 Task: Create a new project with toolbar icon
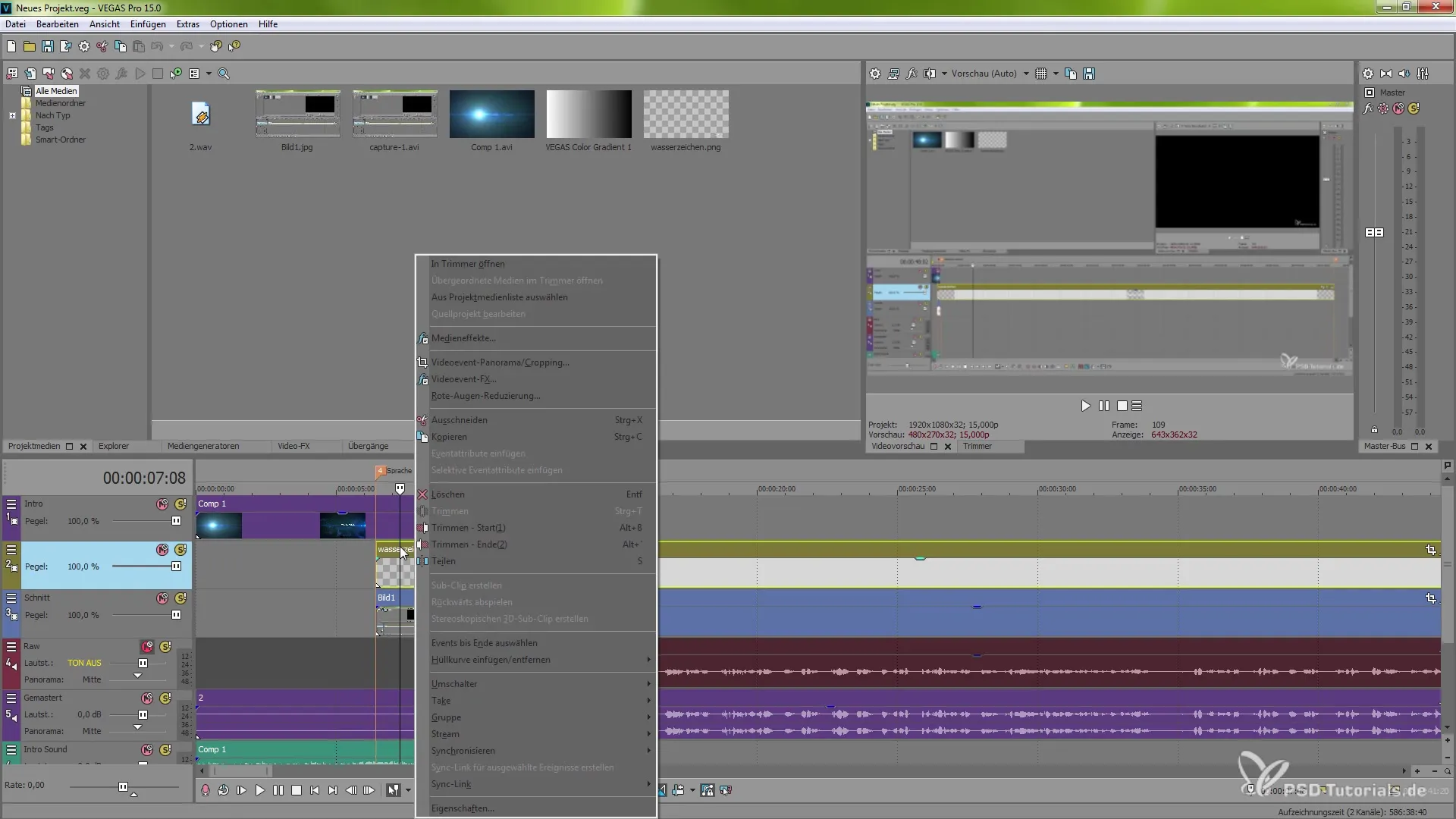[11, 46]
